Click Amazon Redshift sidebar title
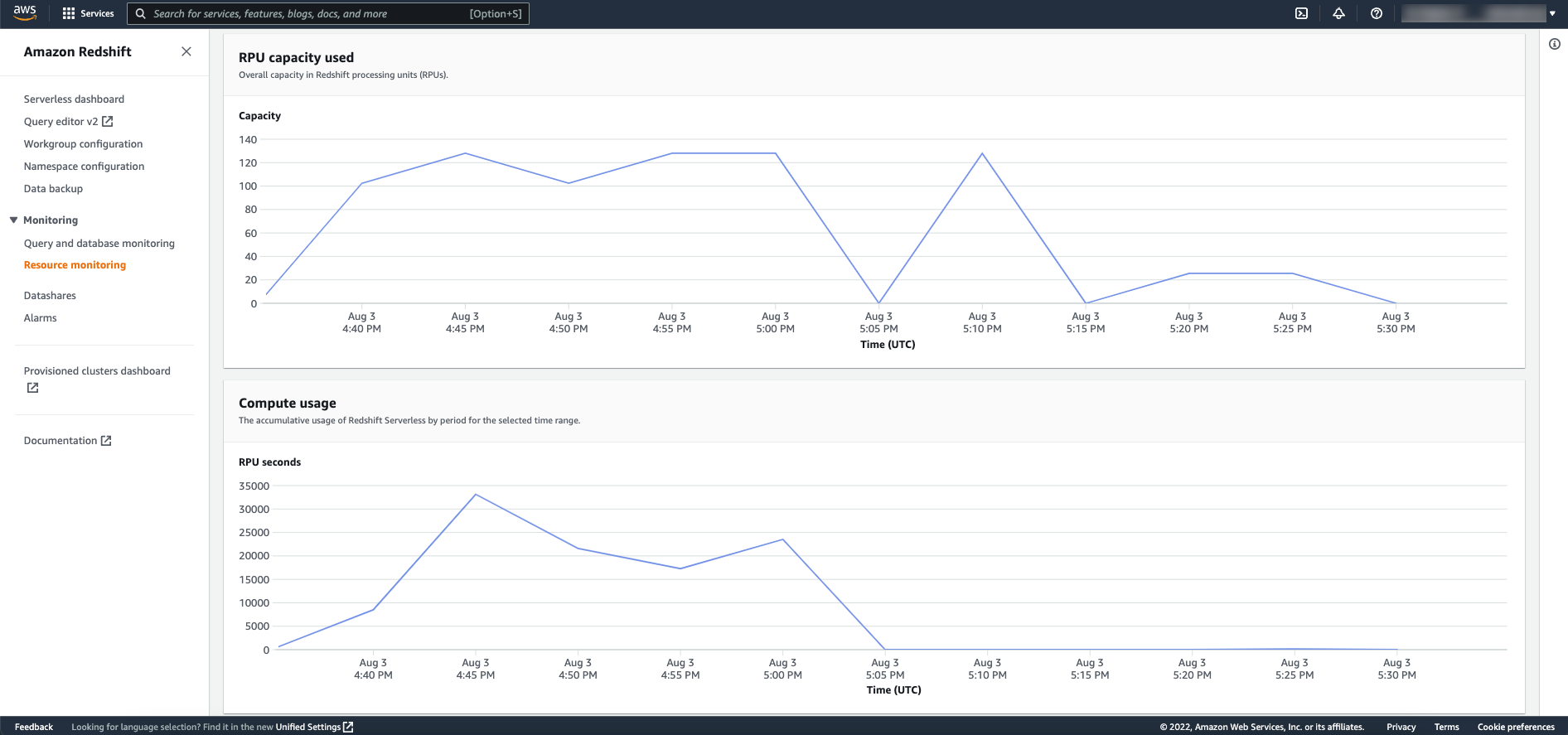 [78, 51]
